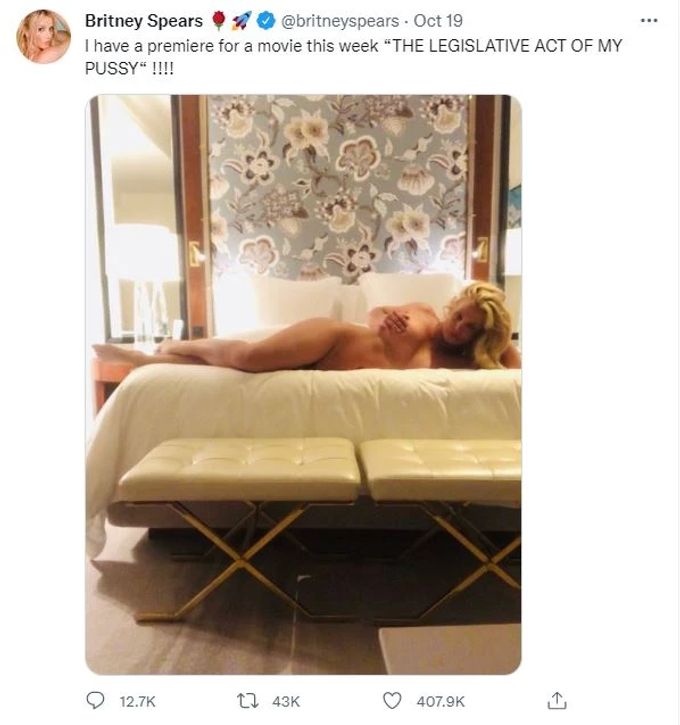Click the tweet text about a movie premiere

click(x=353, y=57)
